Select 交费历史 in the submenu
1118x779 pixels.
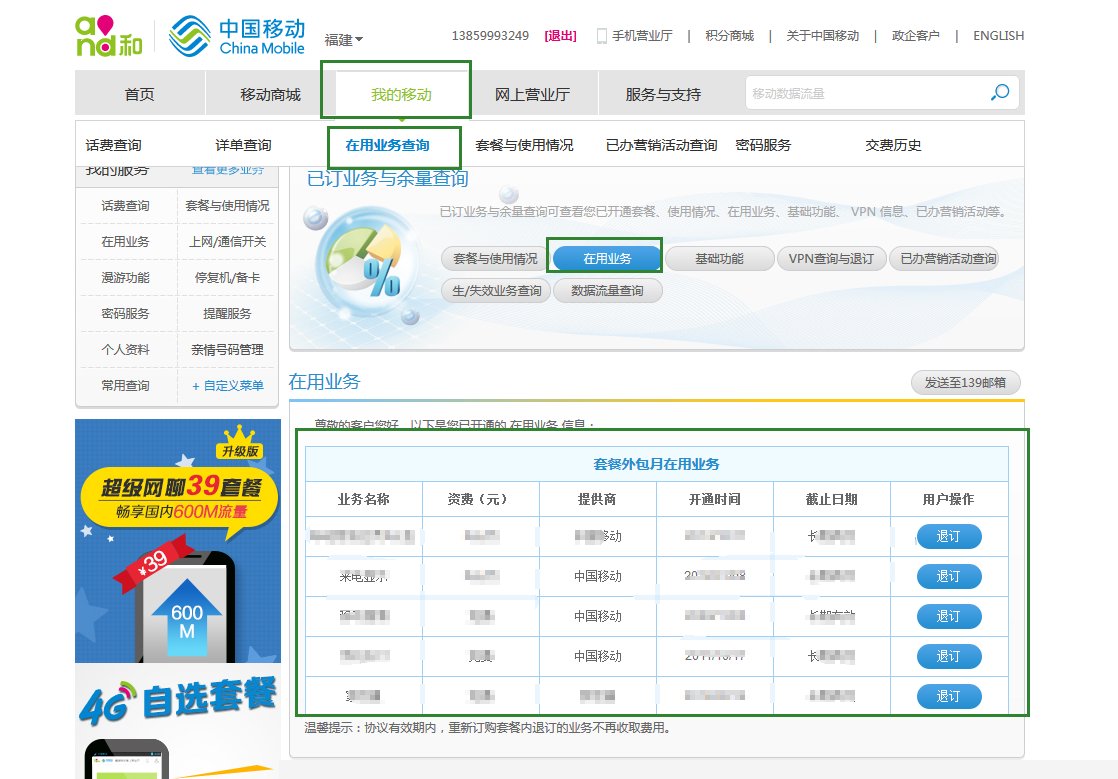(891, 144)
